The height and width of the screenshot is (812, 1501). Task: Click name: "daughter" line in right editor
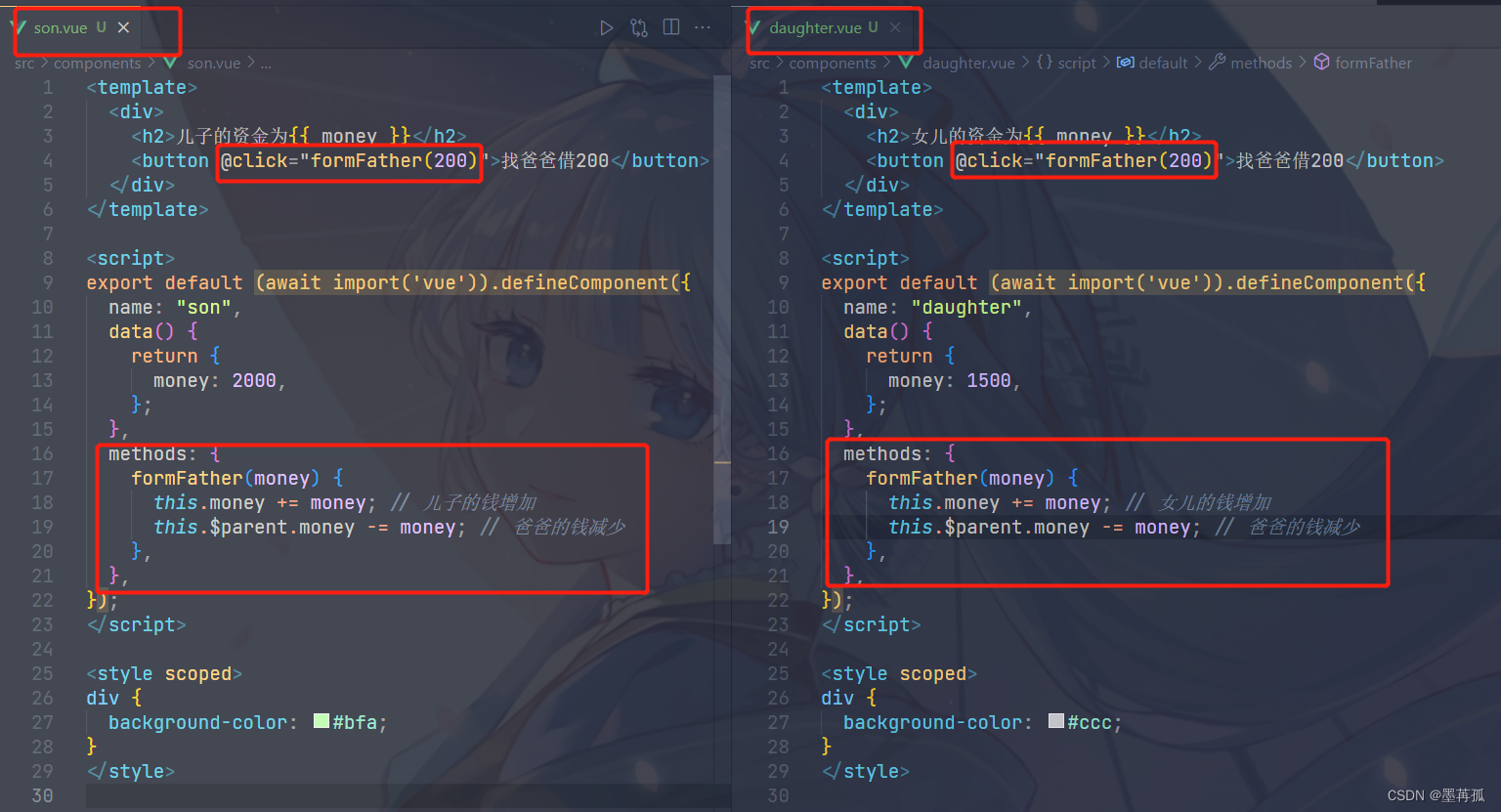tap(938, 307)
